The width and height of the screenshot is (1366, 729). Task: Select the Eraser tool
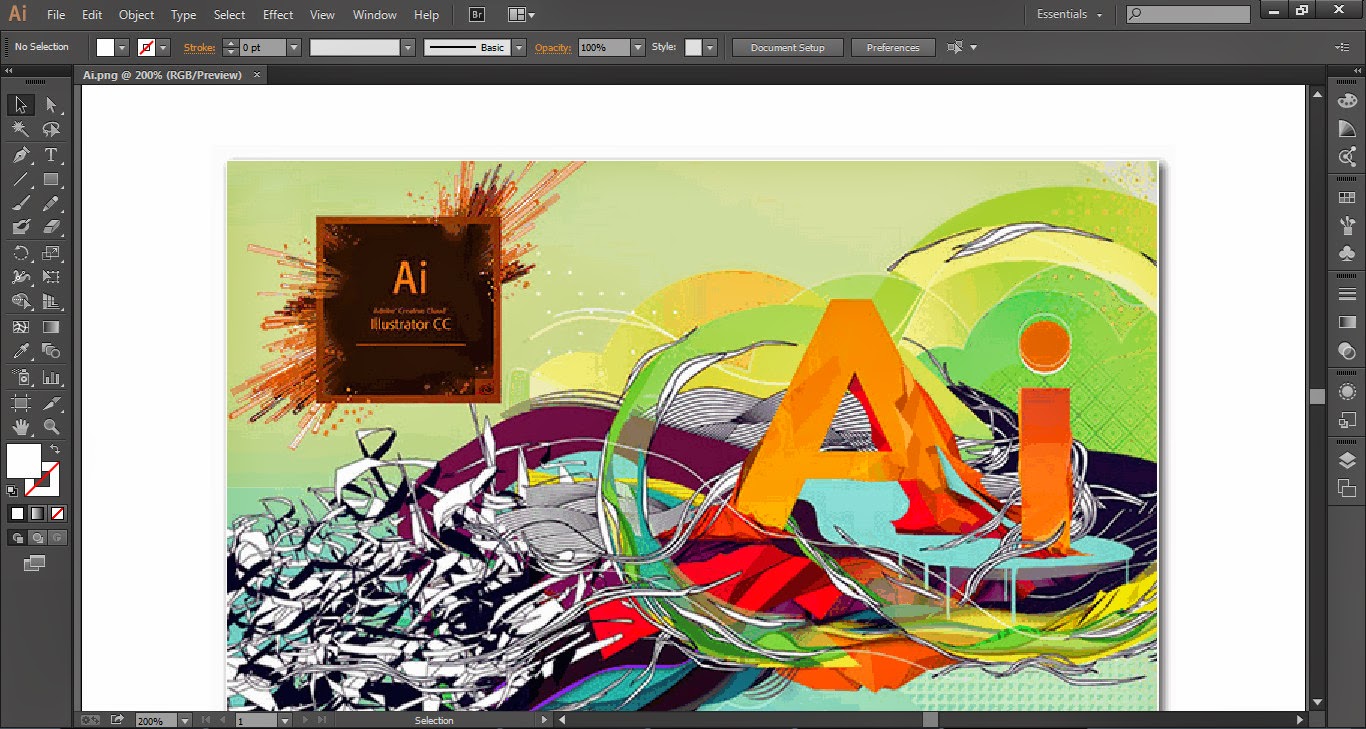pyautogui.click(x=51, y=227)
